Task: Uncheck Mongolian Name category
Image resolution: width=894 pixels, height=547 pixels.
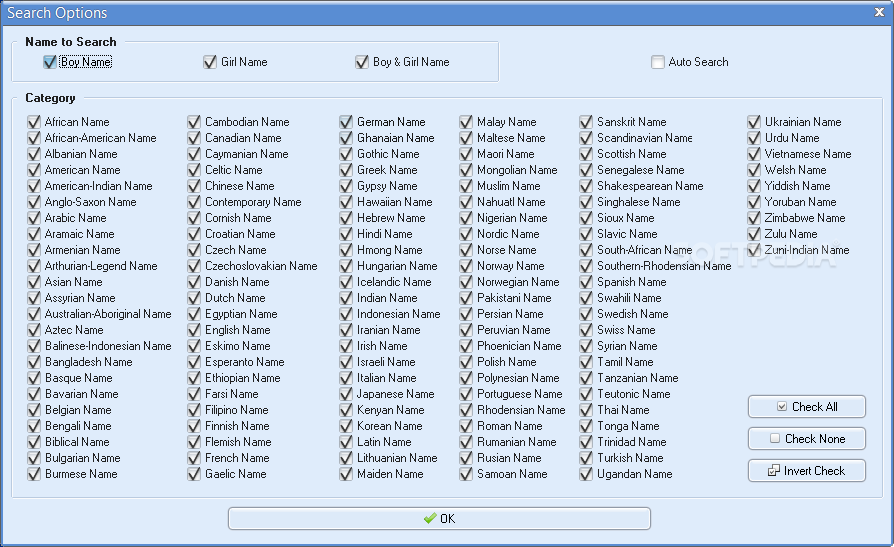Action: 466,170
